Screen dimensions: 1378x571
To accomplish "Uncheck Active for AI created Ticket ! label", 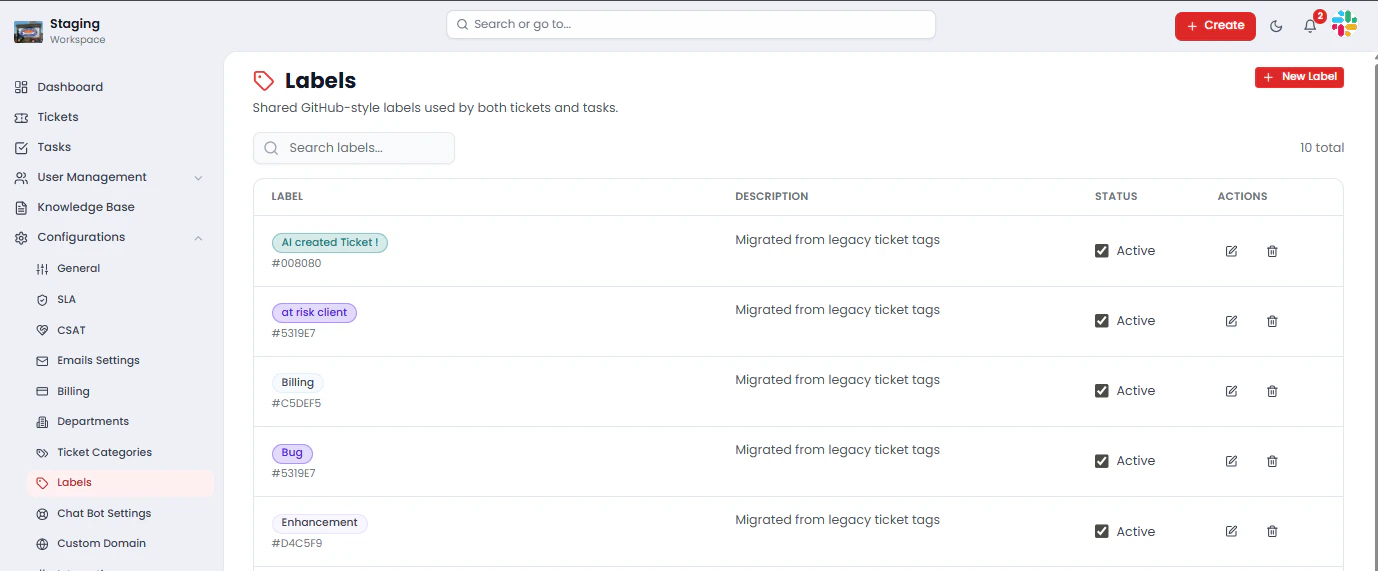I will [x=1101, y=251].
